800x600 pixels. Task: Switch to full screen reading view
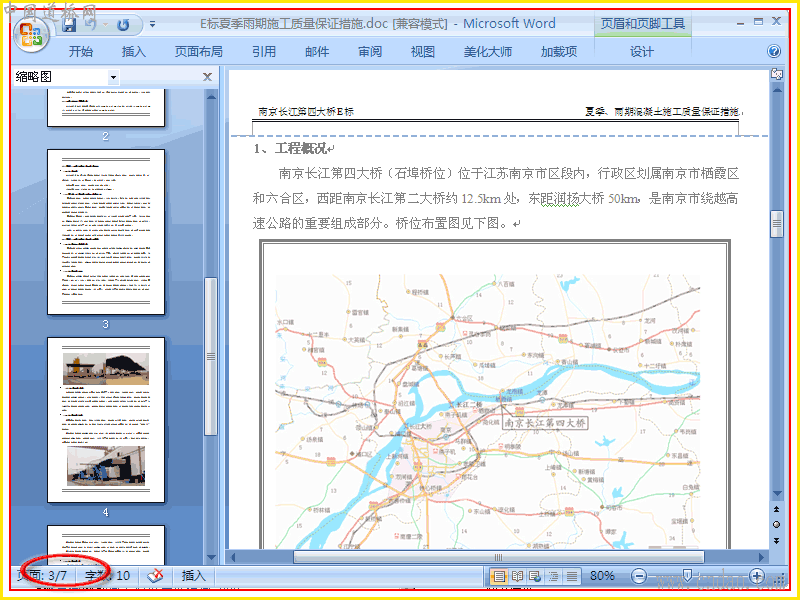(517, 577)
